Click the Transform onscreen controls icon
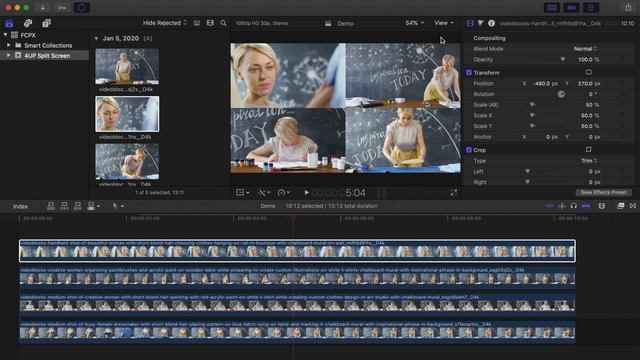The image size is (640, 360). (x=588, y=72)
